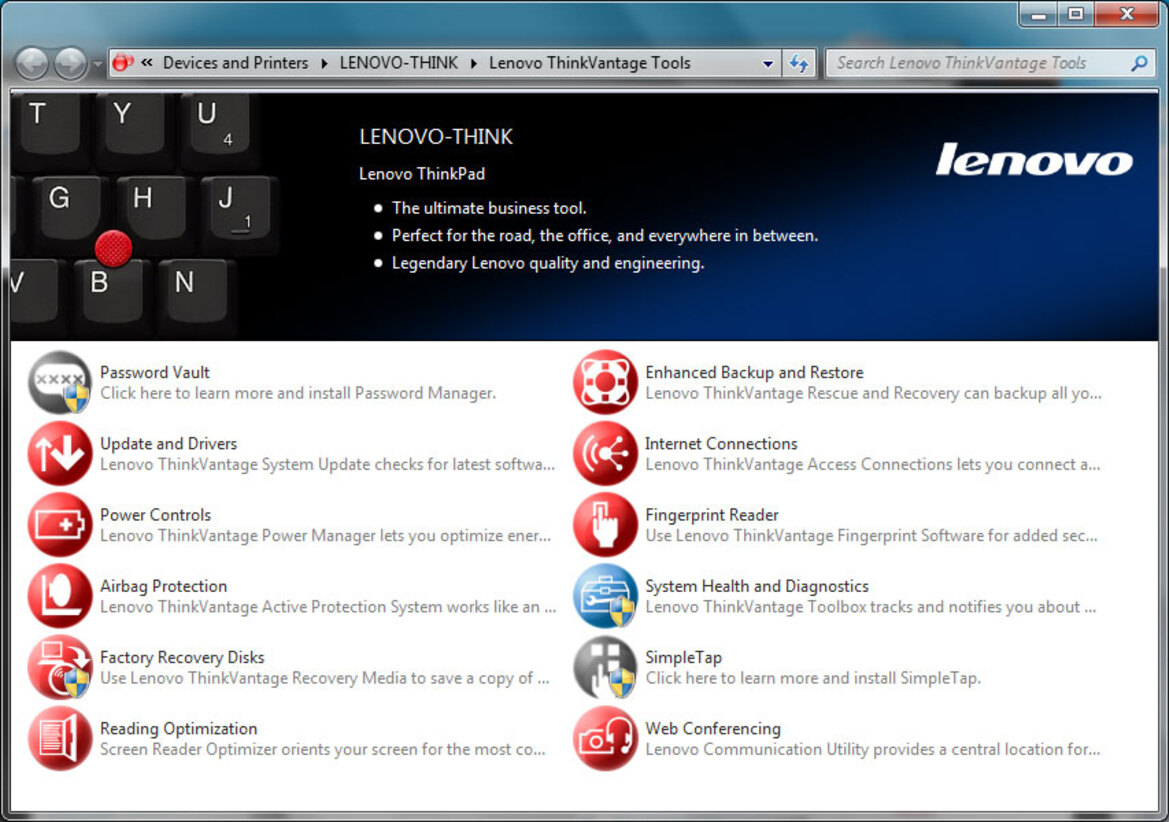Click the back navigation arrow
The image size is (1169, 822).
tap(32, 63)
